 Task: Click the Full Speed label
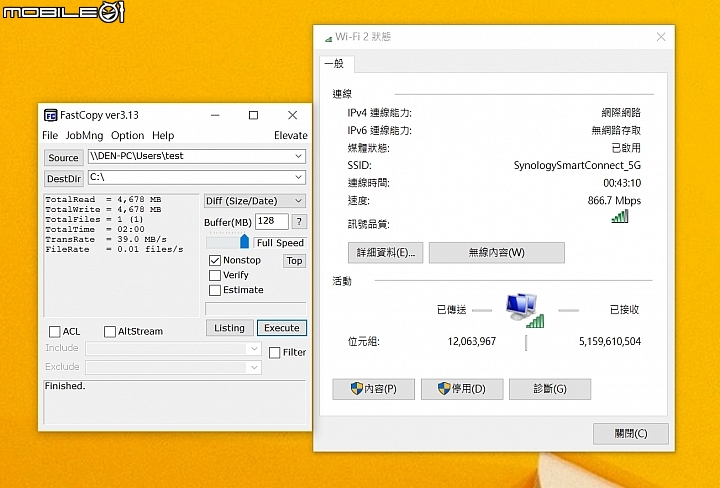[280, 243]
